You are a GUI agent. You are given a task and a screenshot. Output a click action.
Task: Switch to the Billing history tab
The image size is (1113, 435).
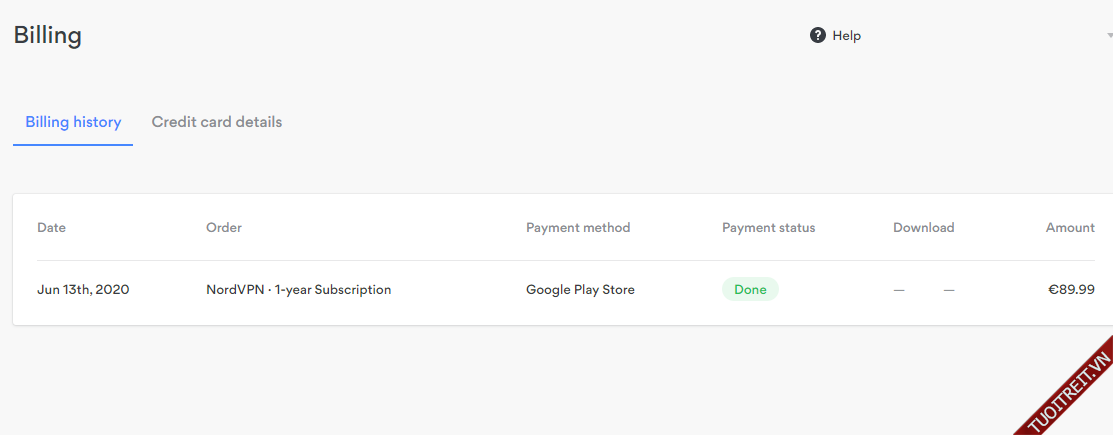click(73, 122)
